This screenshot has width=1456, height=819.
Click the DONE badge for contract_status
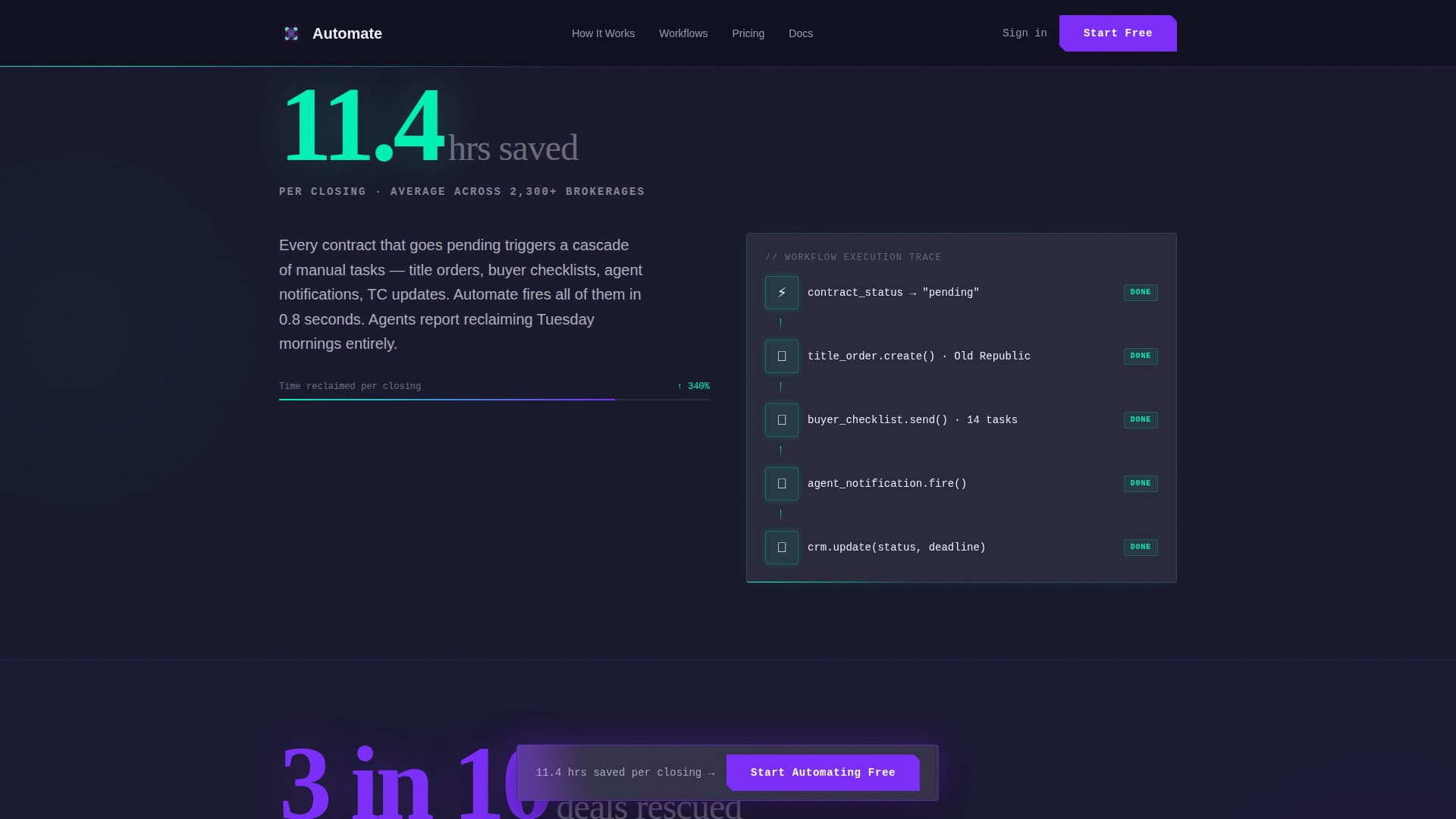tap(1141, 293)
